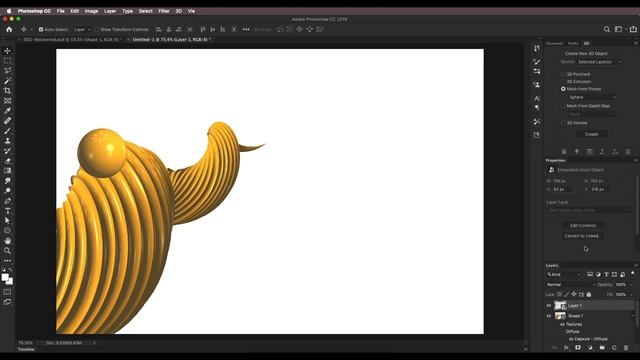Open the File menu
Image resolution: width=640 pixels, height=360 pixels.
(61, 11)
